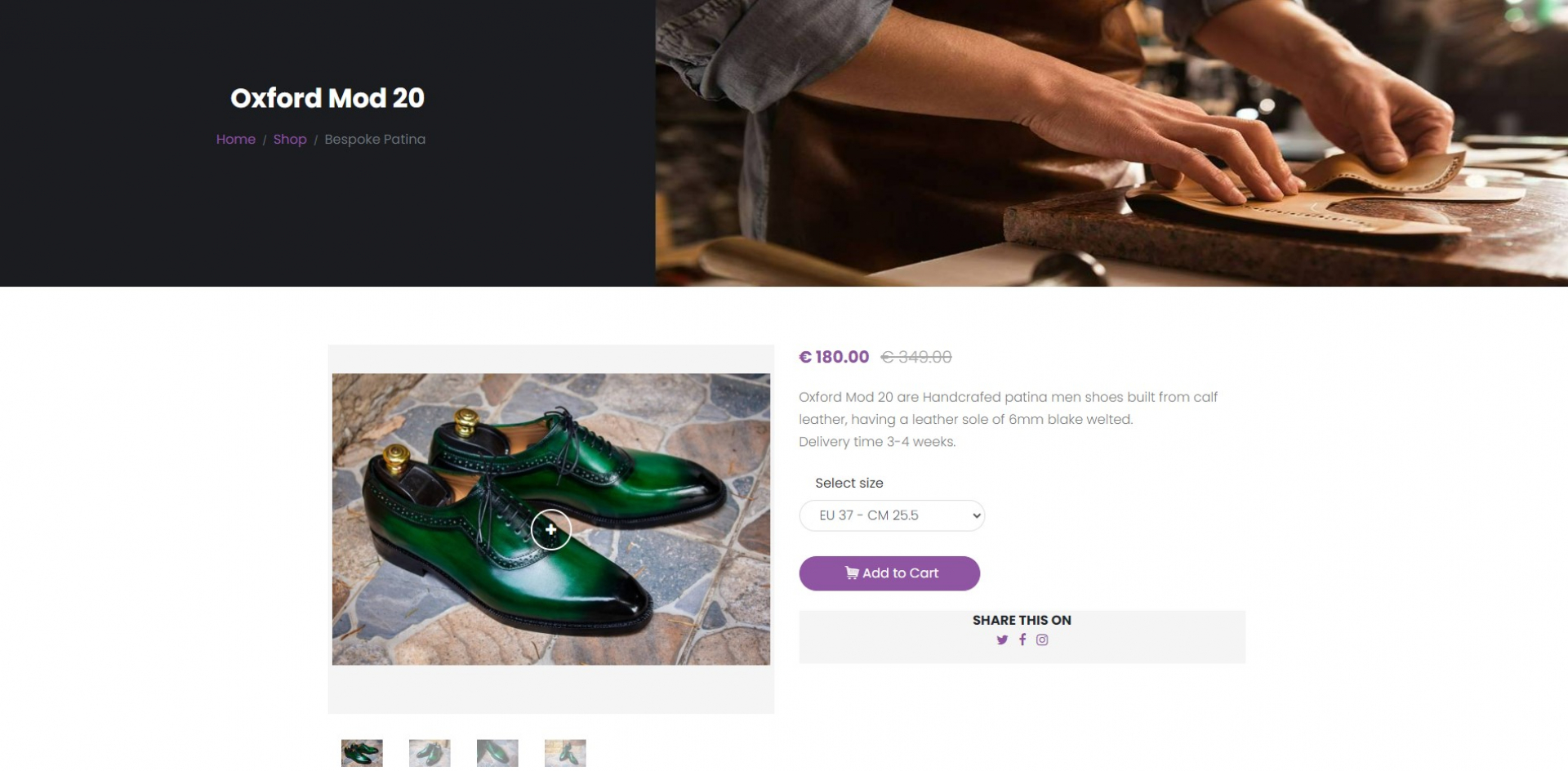
Task: View the fourth thumbnail image
Action: click(565, 753)
